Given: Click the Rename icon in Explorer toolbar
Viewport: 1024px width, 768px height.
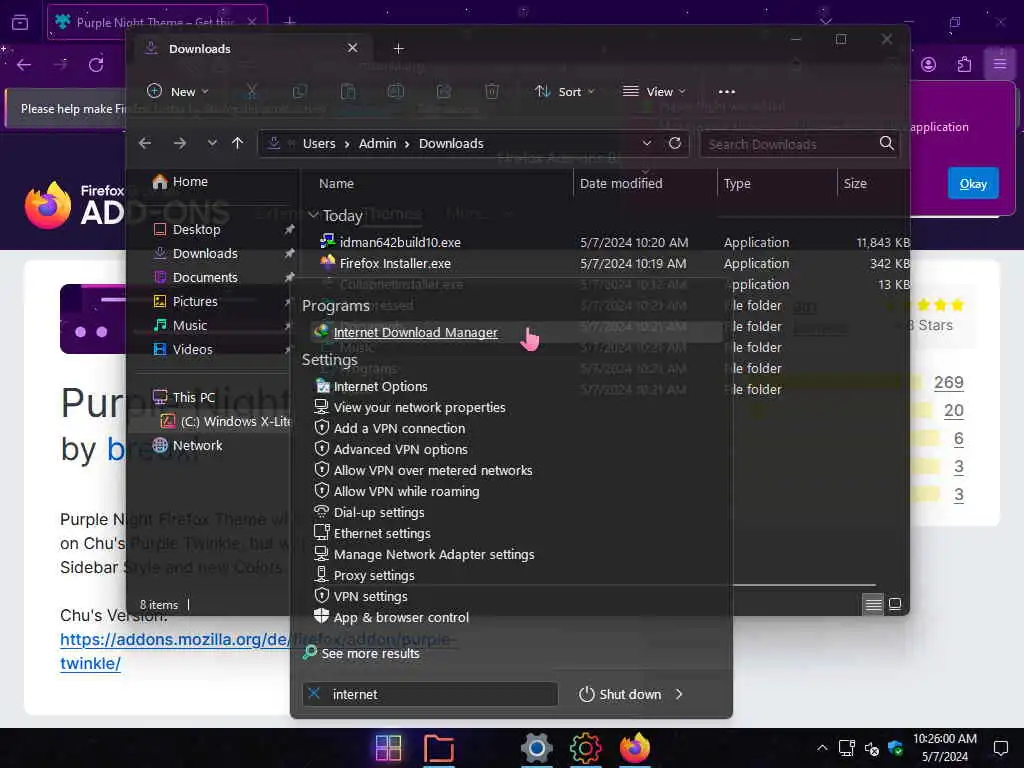Looking at the screenshot, I should (x=396, y=91).
